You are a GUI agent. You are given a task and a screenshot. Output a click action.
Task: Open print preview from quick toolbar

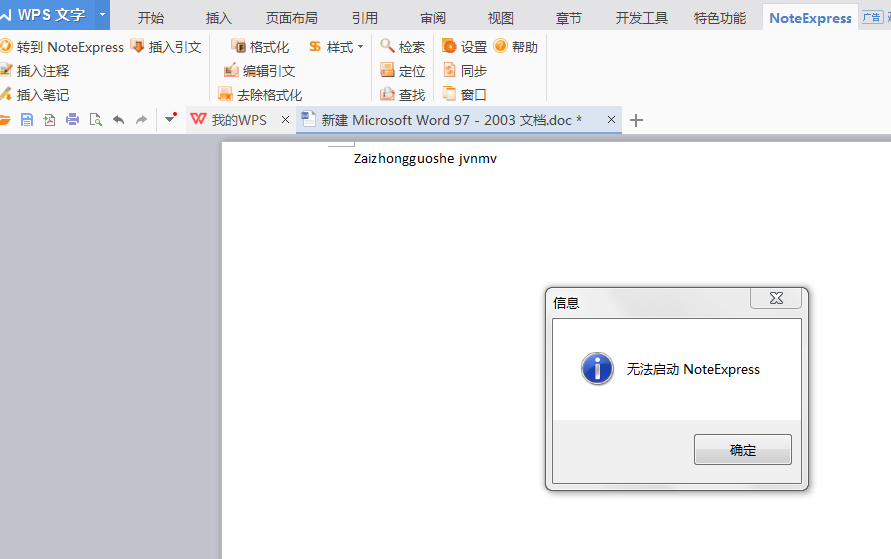(95, 120)
